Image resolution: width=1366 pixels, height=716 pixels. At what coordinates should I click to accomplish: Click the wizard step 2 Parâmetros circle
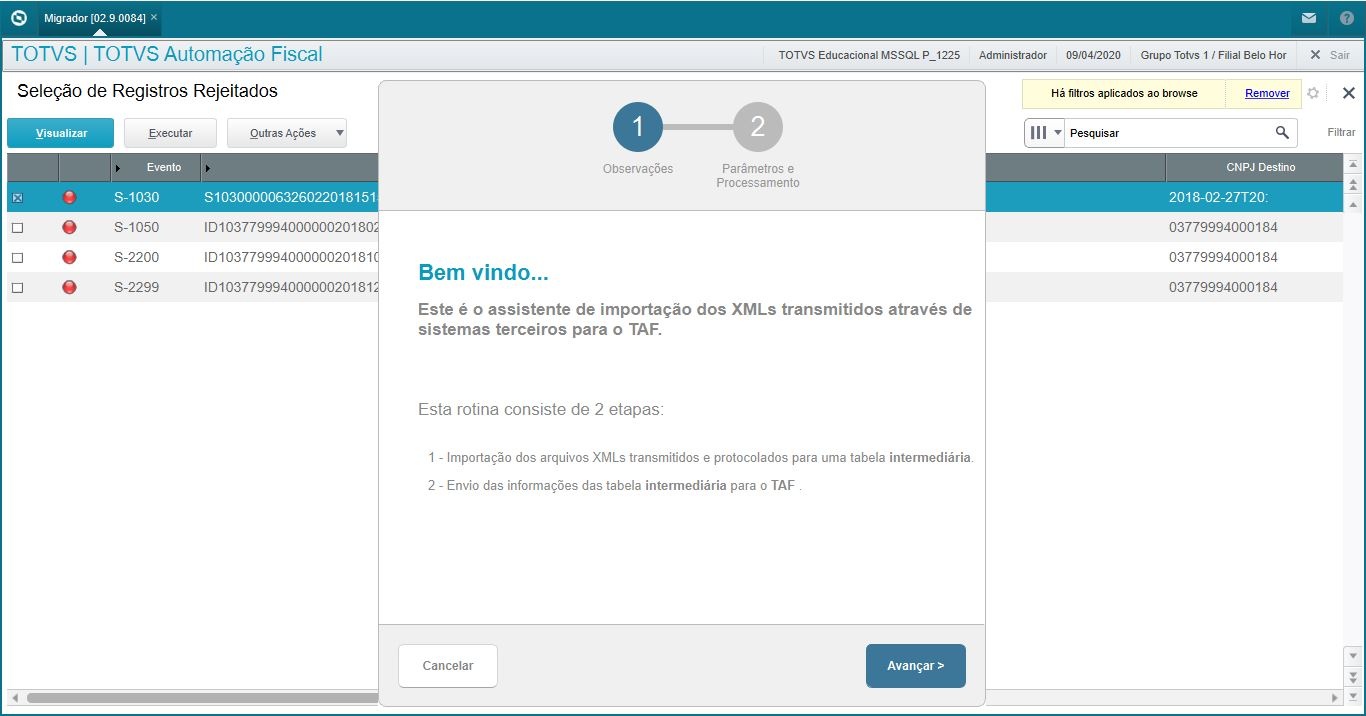pos(758,126)
